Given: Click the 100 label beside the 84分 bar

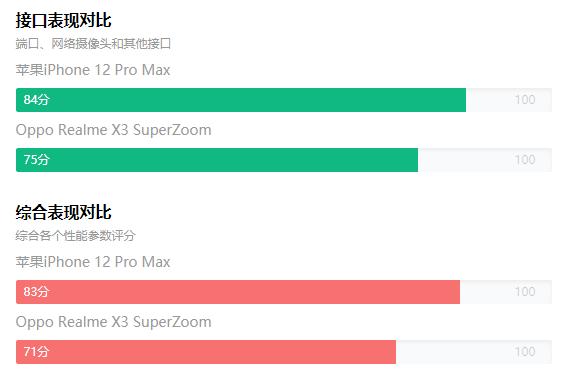Looking at the screenshot, I should point(525,100).
